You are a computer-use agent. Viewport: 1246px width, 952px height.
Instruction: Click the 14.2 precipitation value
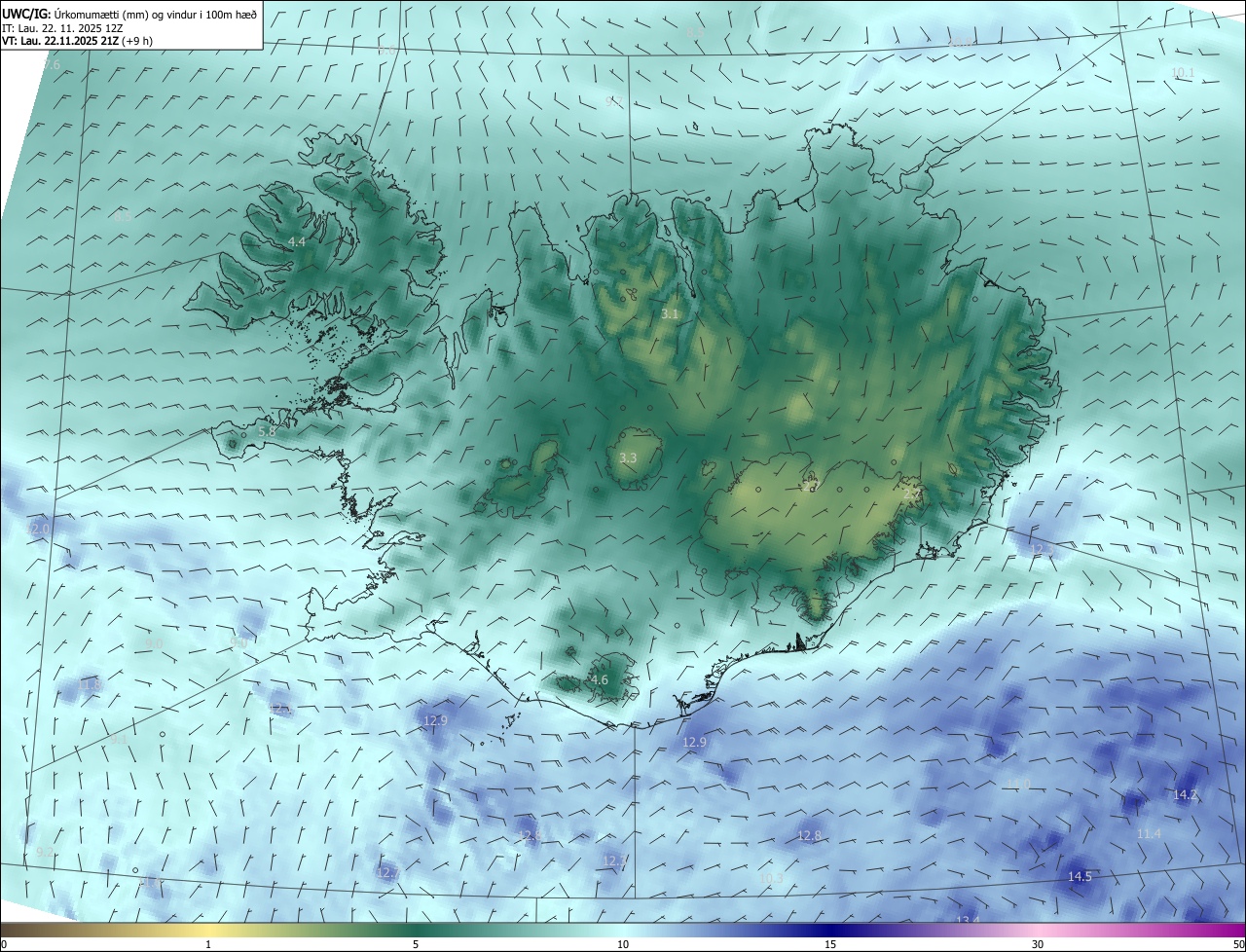pos(1185,794)
